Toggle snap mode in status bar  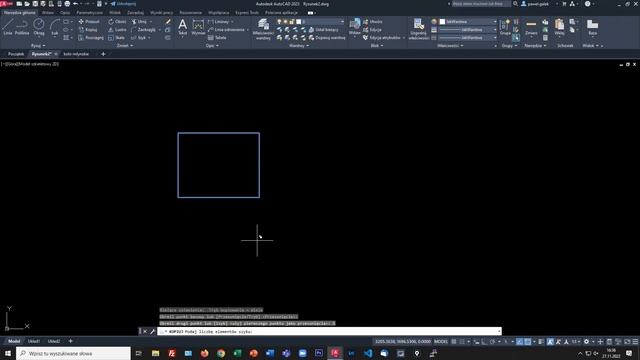click(462, 342)
